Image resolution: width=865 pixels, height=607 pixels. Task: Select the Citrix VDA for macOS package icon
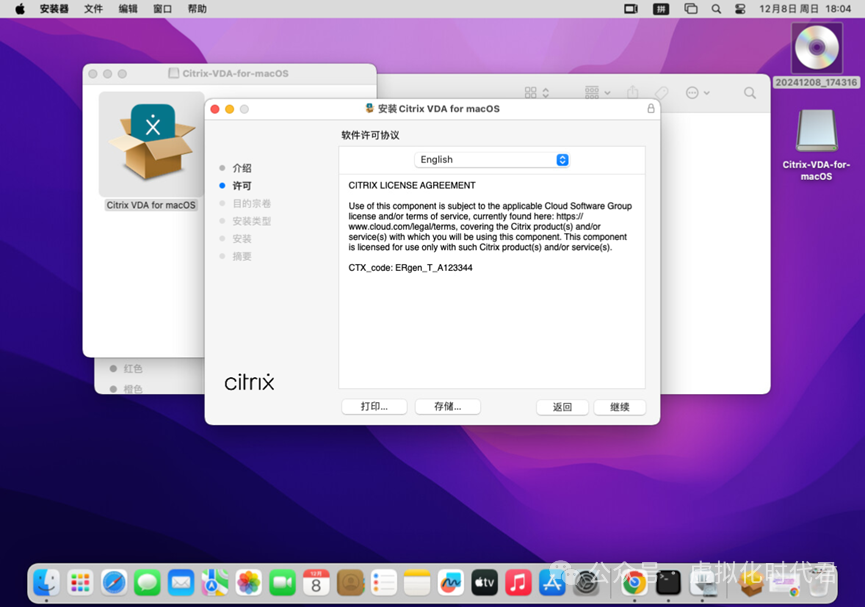[152, 143]
